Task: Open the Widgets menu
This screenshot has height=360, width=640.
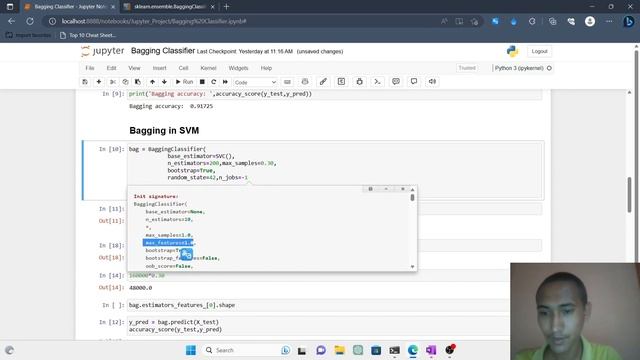Action: [x=238, y=68]
